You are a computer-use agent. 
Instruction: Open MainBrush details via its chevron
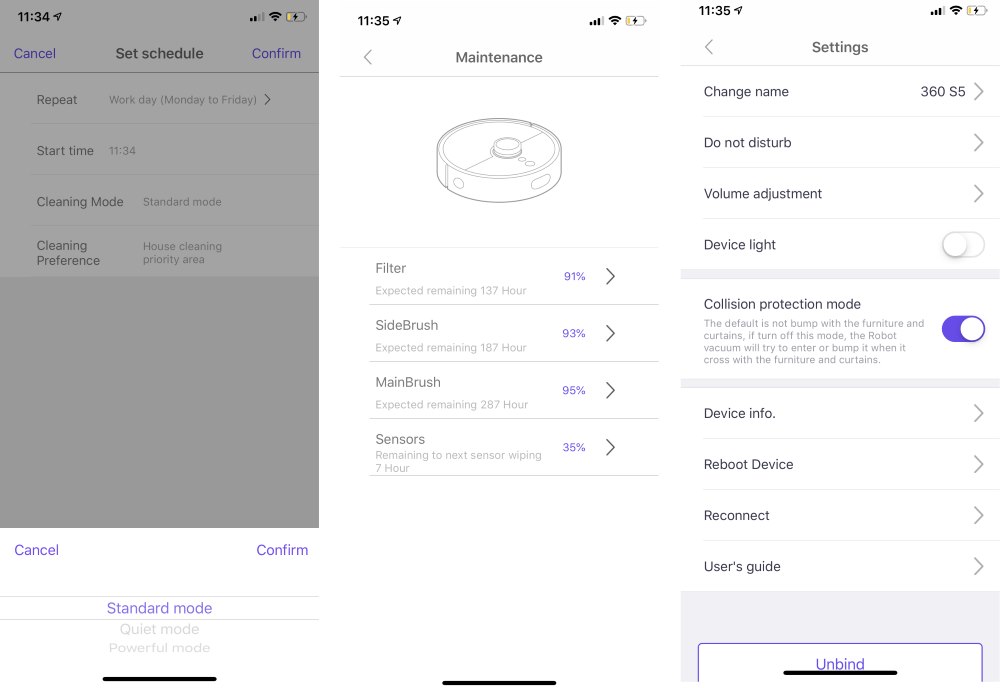click(610, 390)
